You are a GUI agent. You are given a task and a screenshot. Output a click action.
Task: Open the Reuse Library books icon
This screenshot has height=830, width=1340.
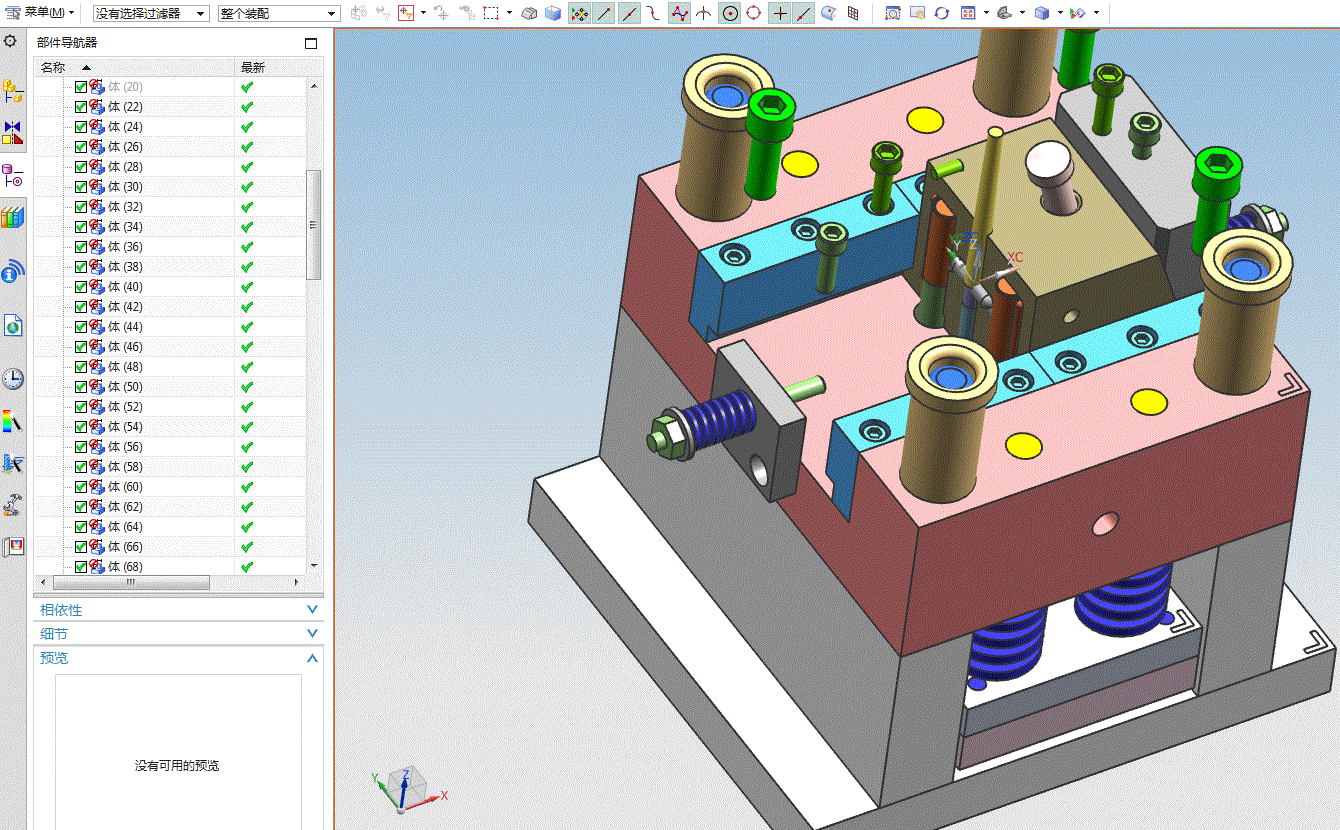click(x=13, y=218)
